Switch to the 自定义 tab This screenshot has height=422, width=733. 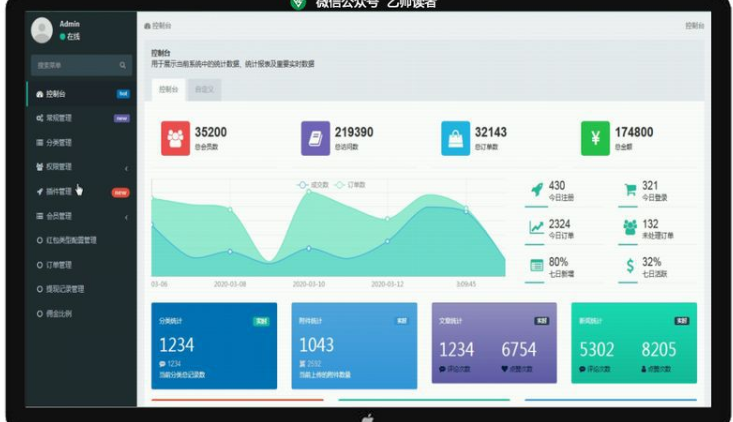pyautogui.click(x=204, y=90)
